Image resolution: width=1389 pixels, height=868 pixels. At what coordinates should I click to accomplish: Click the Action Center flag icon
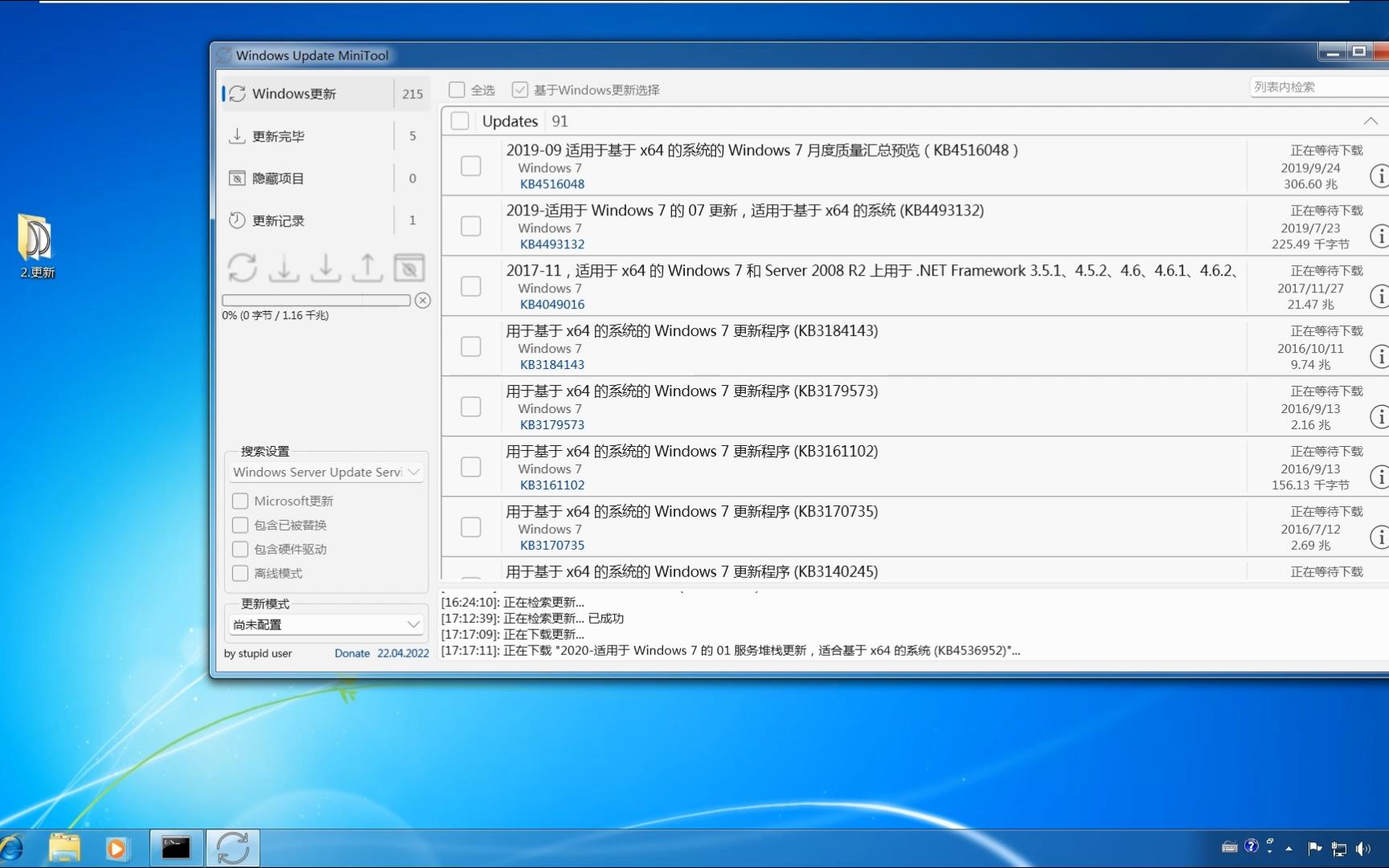1315,848
